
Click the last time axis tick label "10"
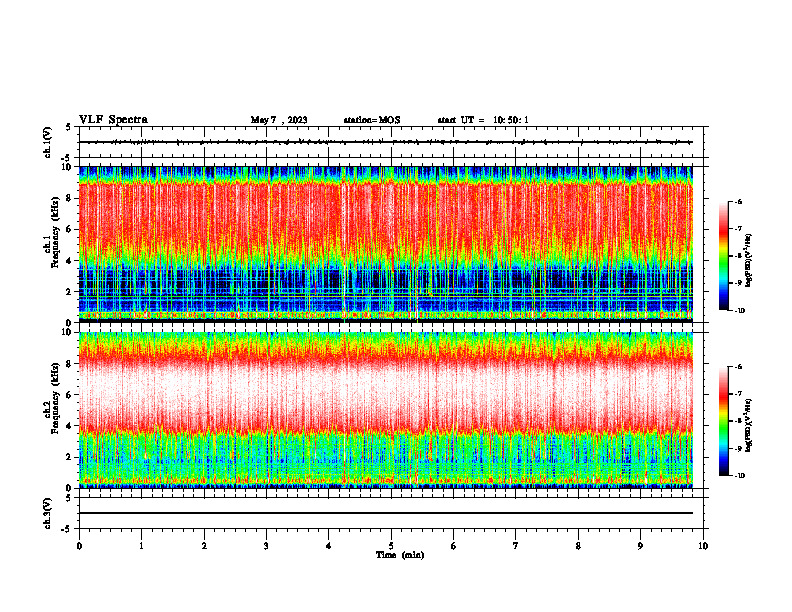(x=703, y=546)
